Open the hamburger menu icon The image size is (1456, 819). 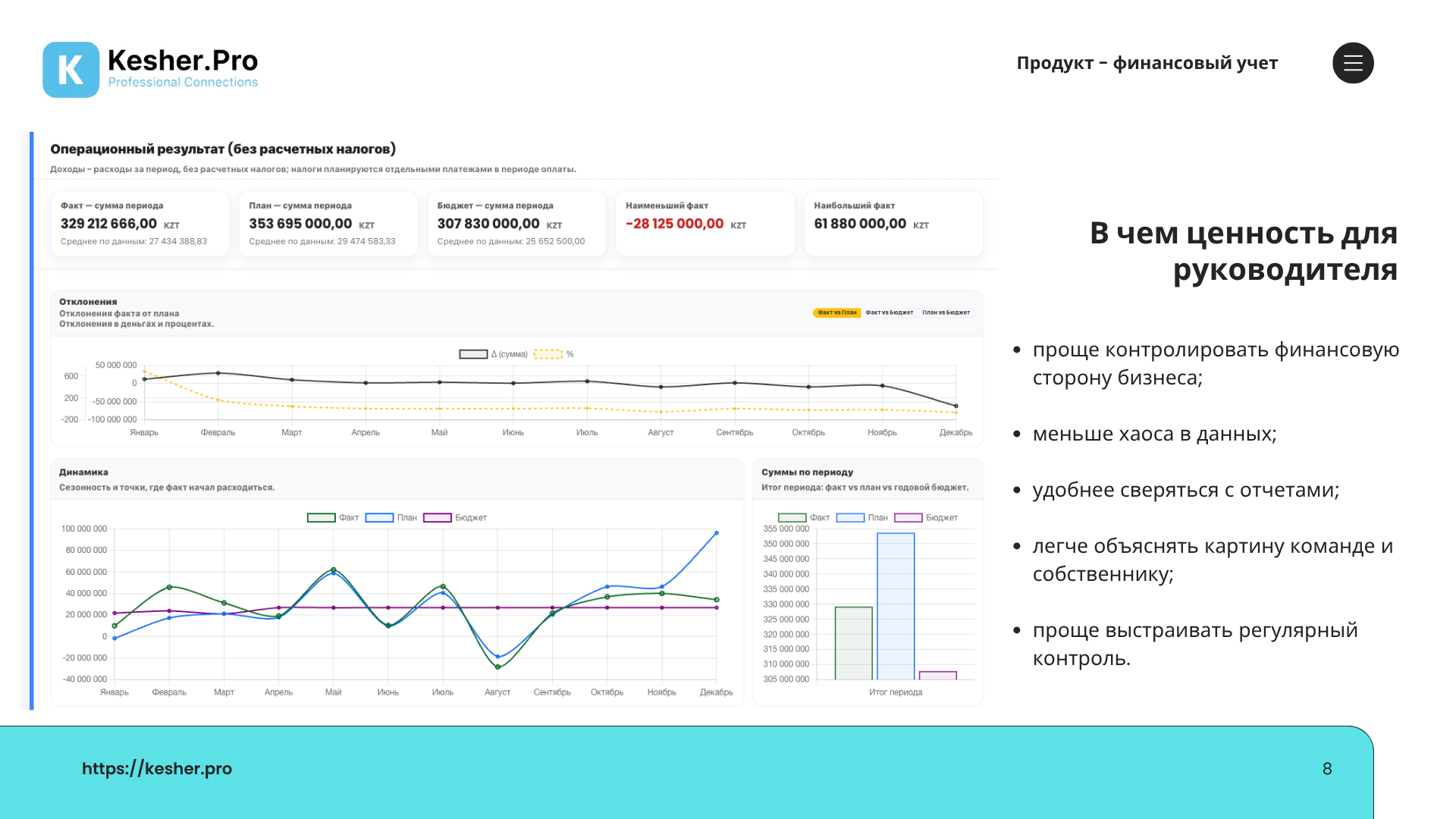1353,63
